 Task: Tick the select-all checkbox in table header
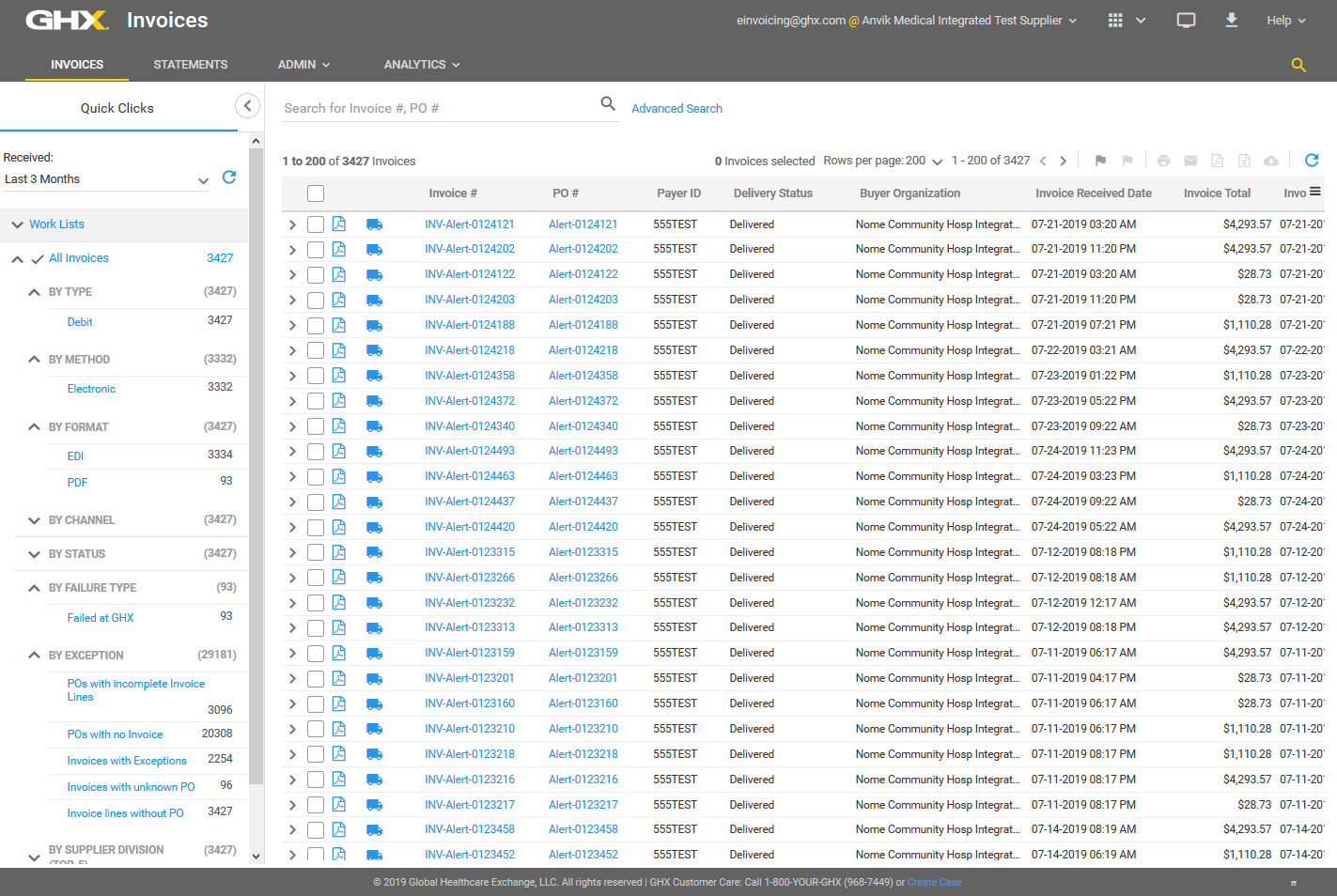pos(316,193)
